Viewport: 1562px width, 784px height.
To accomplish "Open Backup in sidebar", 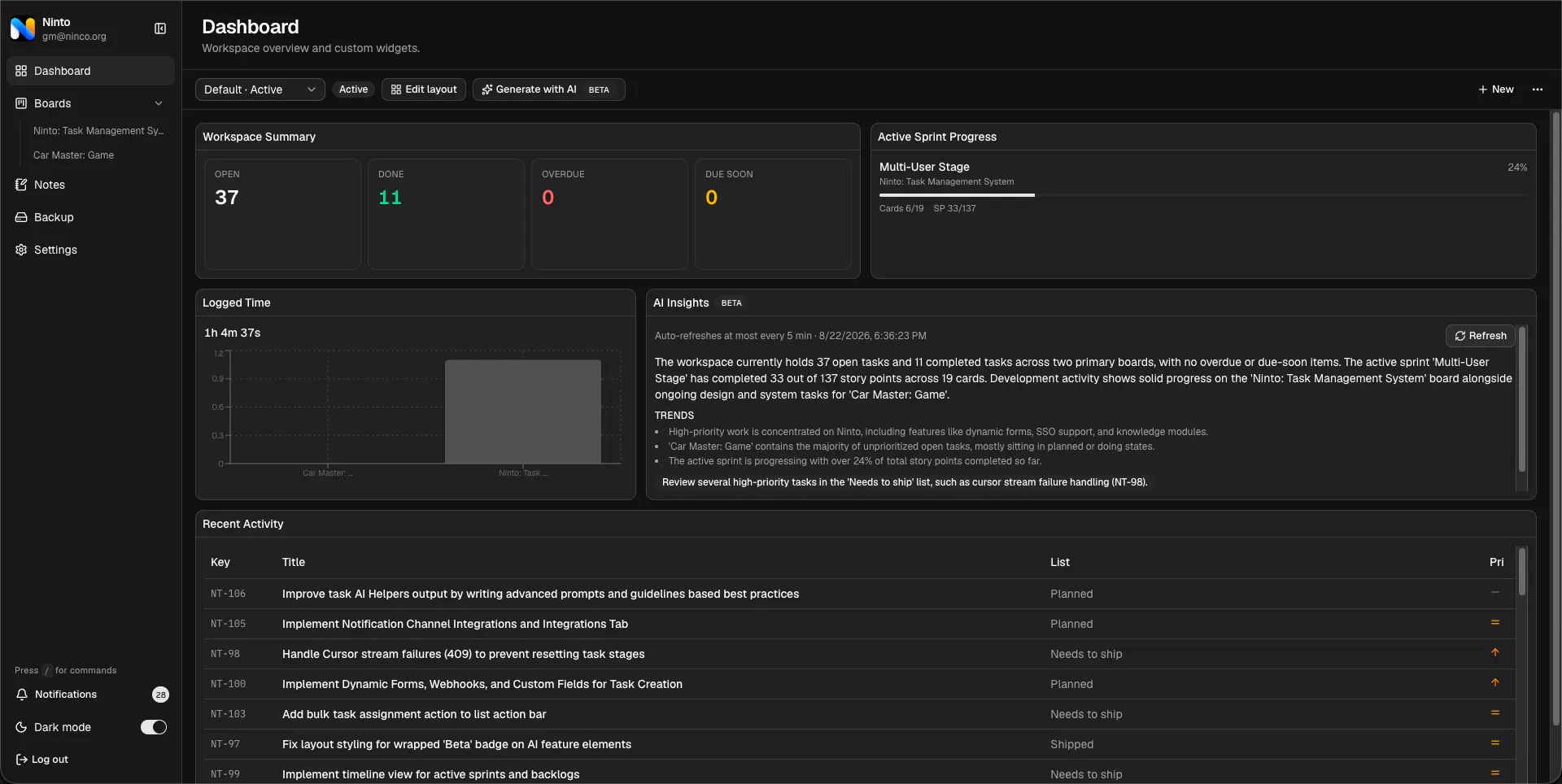I will pos(91,217).
